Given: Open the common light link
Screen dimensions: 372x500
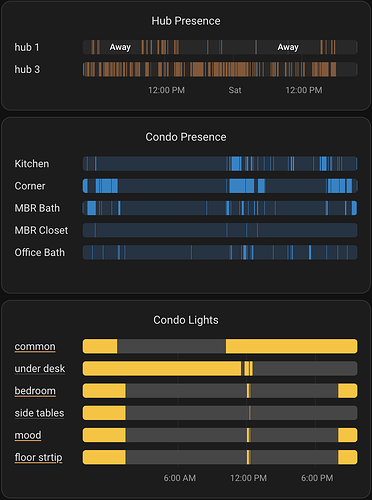Looking at the screenshot, I should 35,346.
